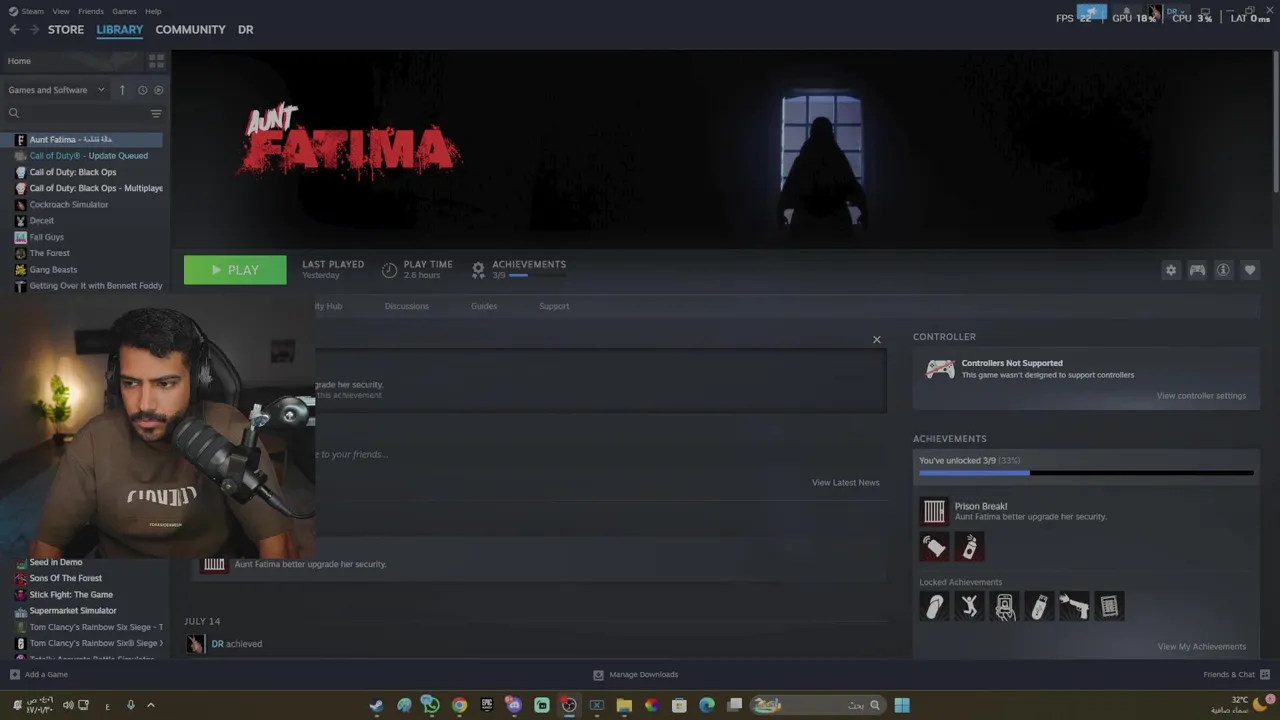Open the Discussions tab
Screen dimensions: 1280x720
(407, 306)
